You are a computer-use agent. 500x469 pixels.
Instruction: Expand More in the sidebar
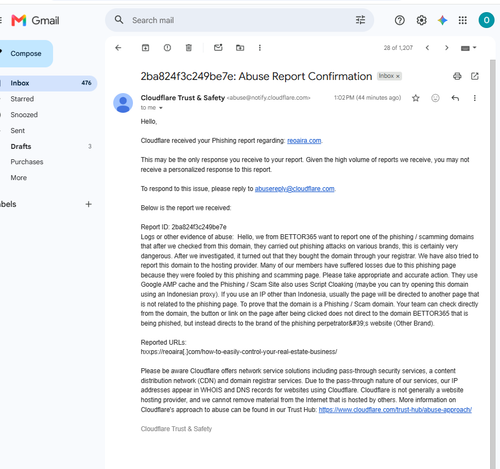(19, 178)
